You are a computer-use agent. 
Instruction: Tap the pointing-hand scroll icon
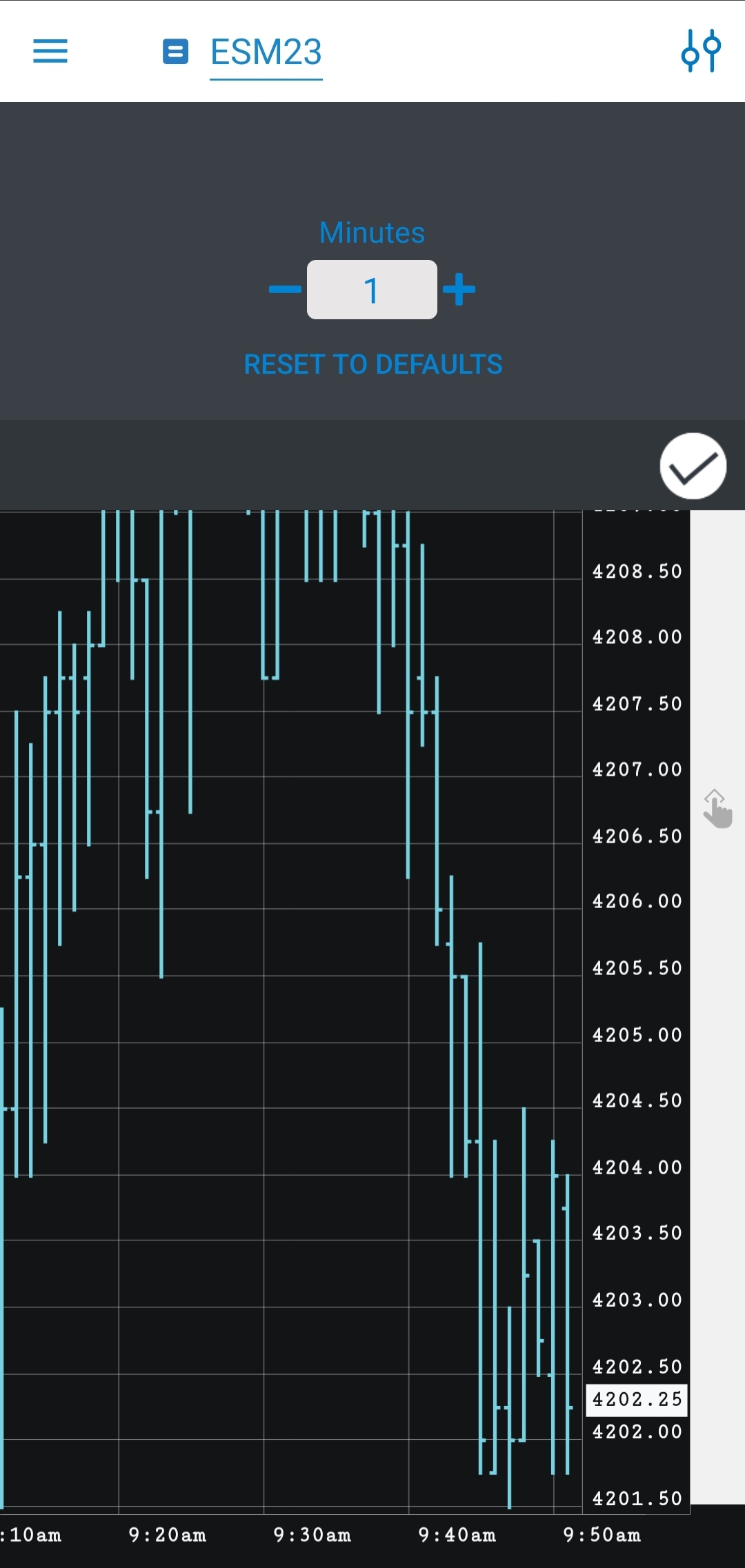tap(717, 810)
